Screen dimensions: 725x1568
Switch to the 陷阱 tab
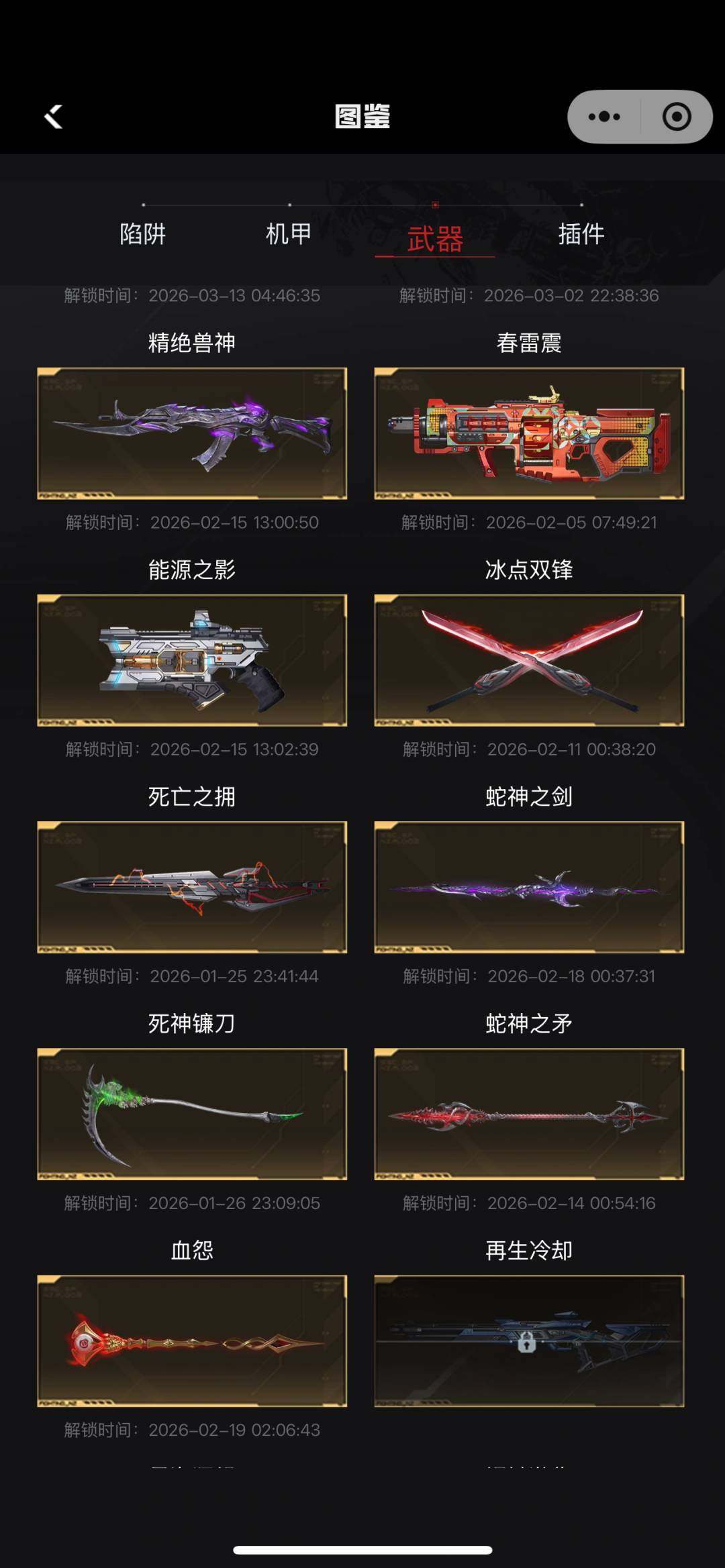coord(143,234)
